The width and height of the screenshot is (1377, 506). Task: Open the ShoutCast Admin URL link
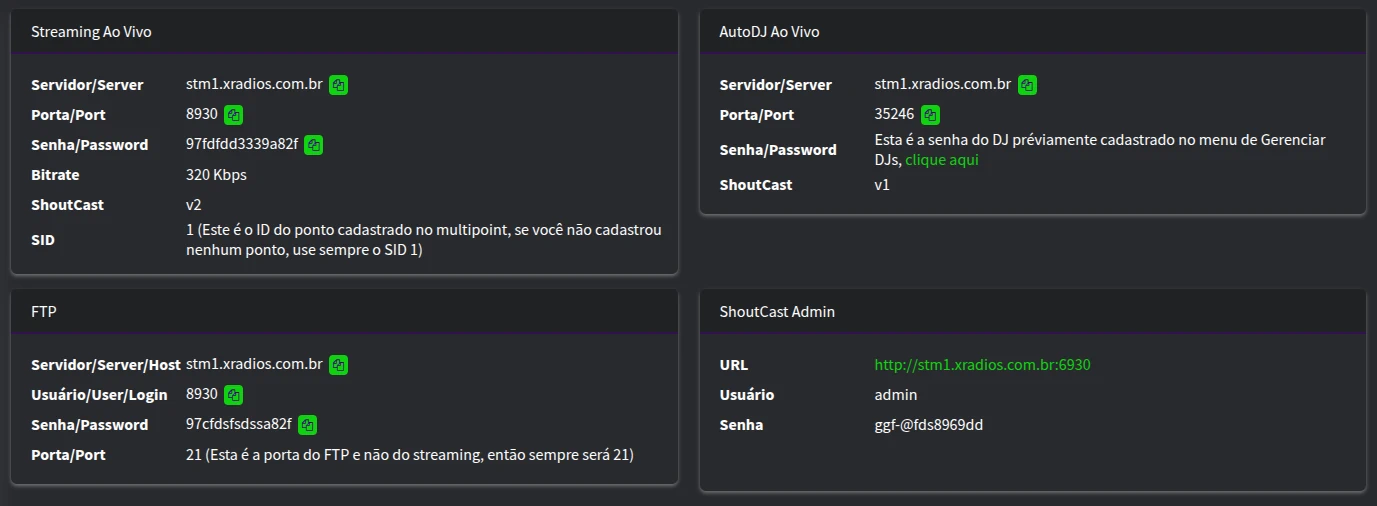point(982,365)
